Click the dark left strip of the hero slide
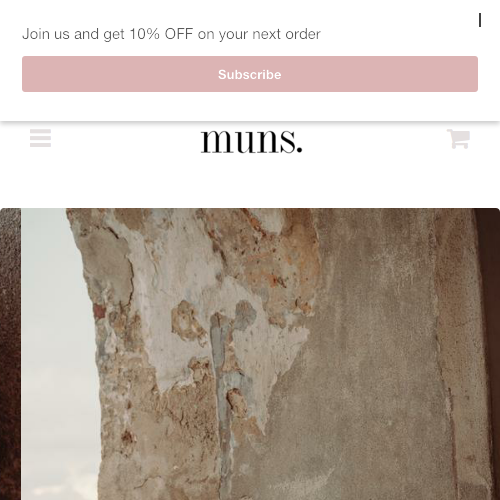Screen dimensions: 500x500 tap(10, 354)
